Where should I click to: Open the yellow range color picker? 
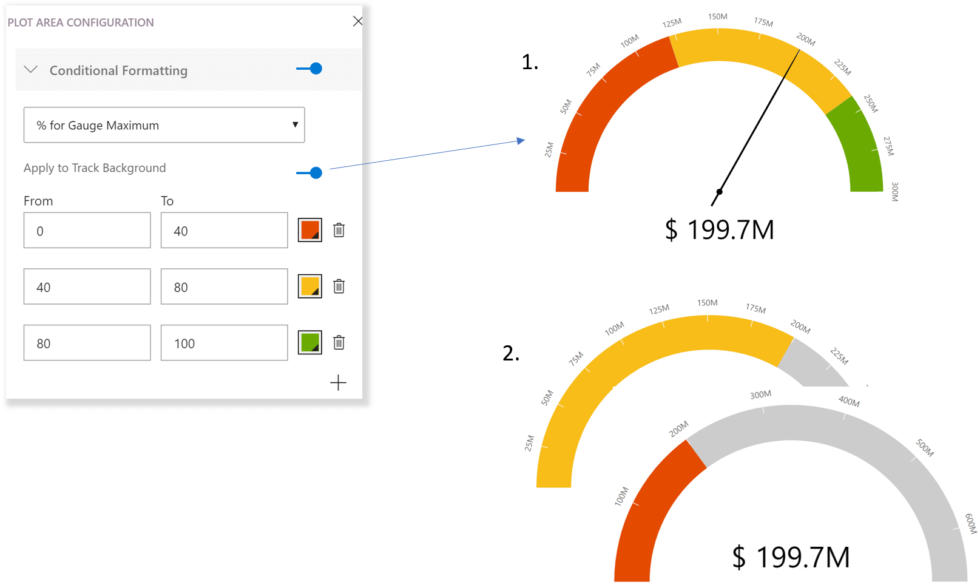coord(310,286)
